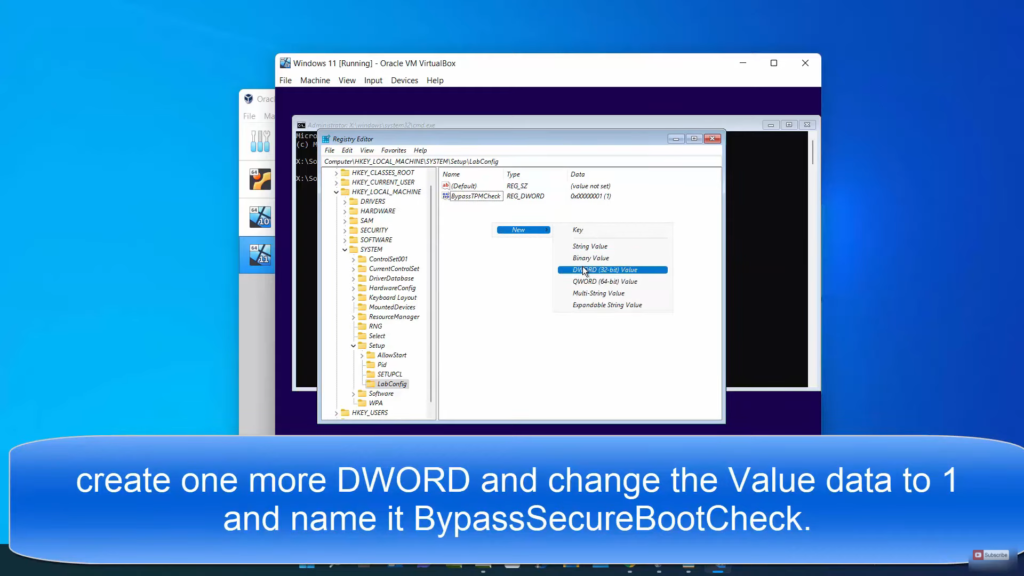
Task: Click the YouTube Subscribe button
Action: click(x=991, y=555)
